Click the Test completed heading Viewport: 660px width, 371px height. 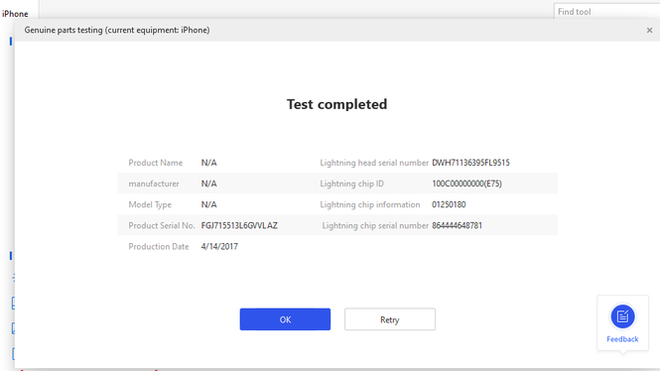337,104
